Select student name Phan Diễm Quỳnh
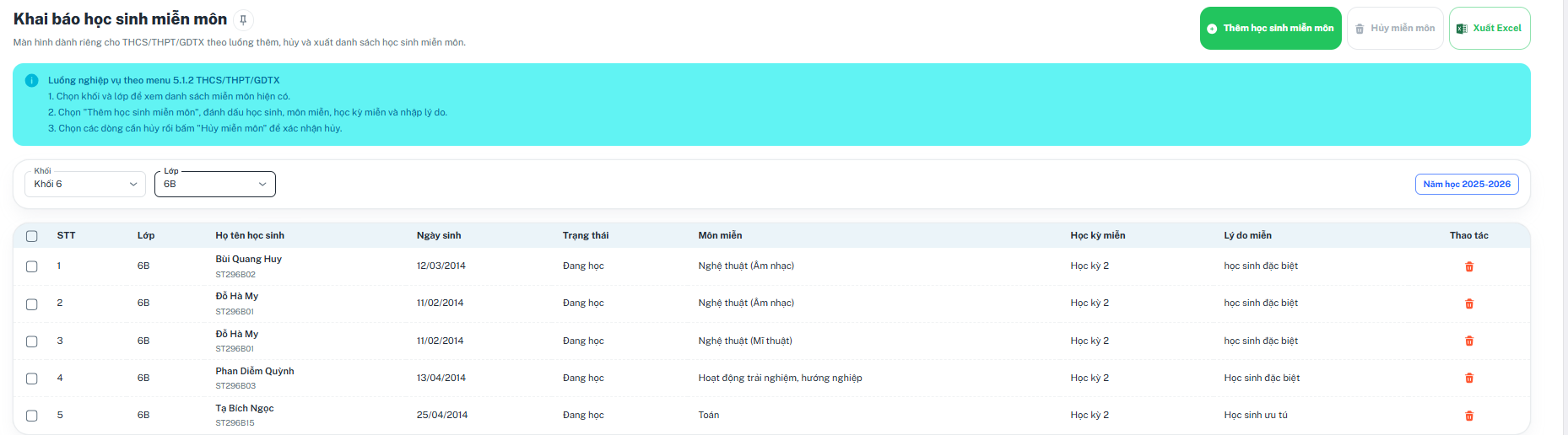Image resolution: width=1568 pixels, height=435 pixels. [x=255, y=371]
